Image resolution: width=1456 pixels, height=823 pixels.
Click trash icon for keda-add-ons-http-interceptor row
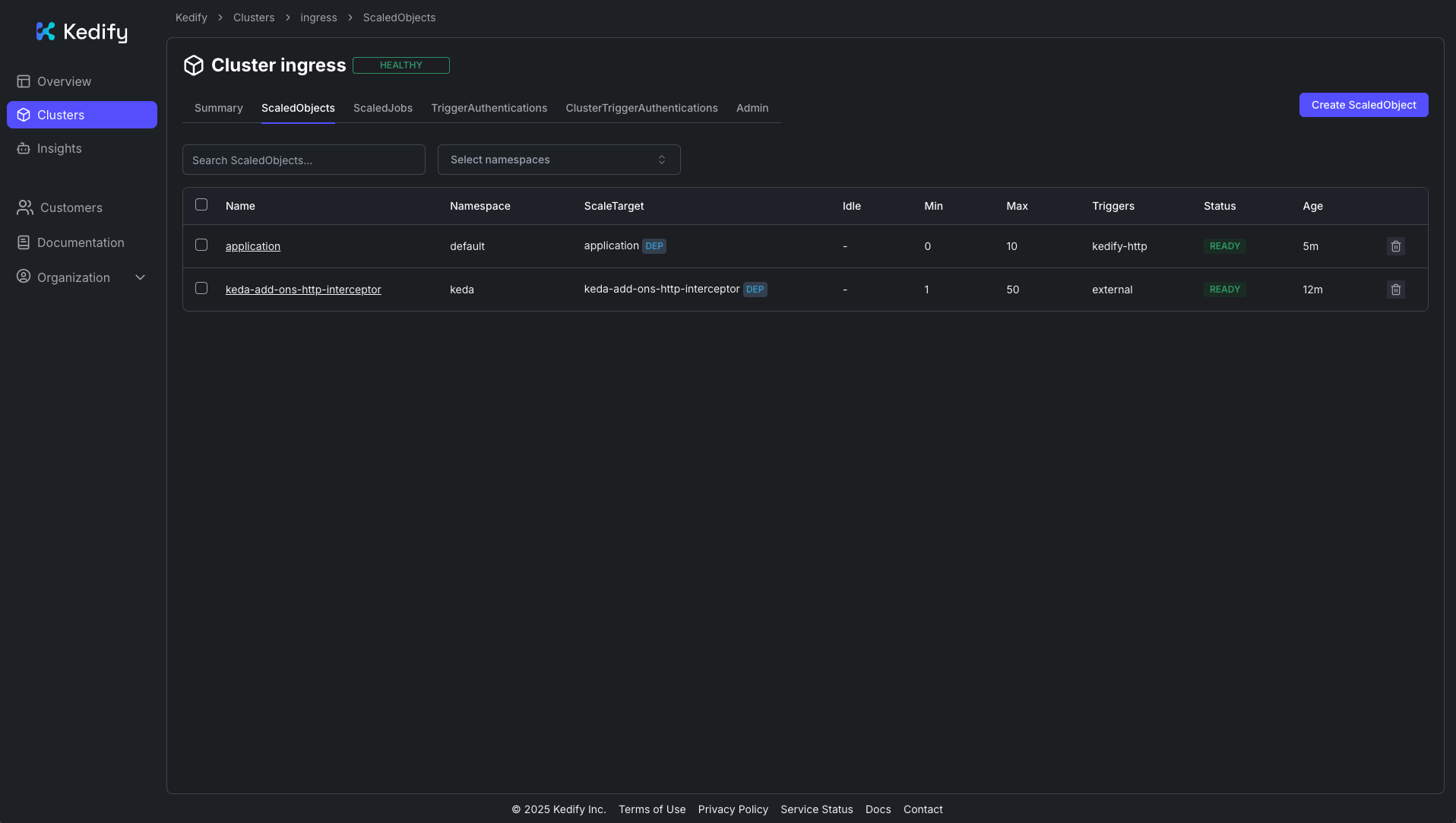[x=1395, y=290]
